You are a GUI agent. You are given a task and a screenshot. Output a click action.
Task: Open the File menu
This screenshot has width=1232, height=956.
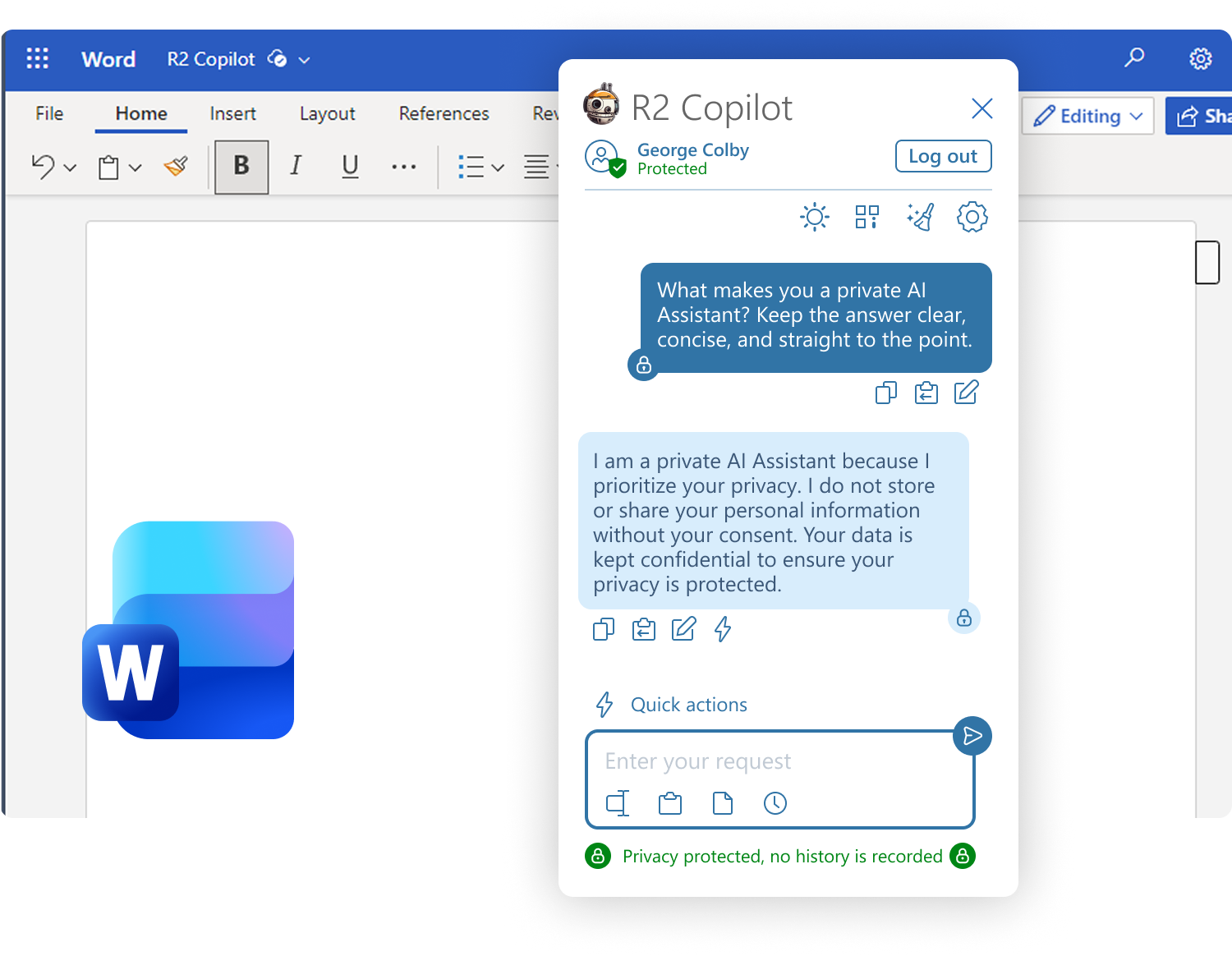(49, 113)
